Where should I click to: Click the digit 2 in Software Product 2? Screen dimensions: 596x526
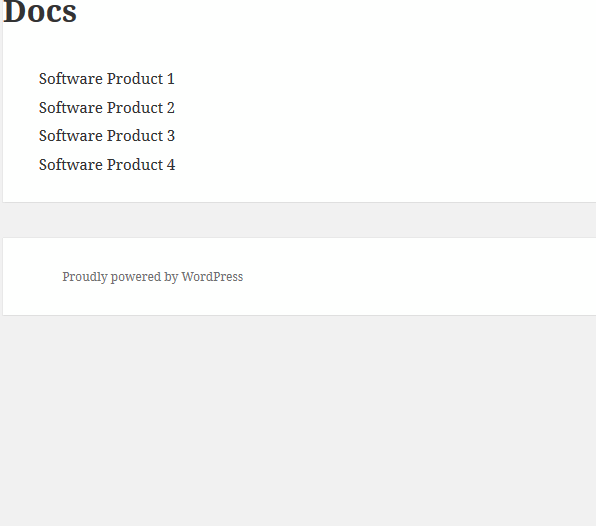coord(171,108)
